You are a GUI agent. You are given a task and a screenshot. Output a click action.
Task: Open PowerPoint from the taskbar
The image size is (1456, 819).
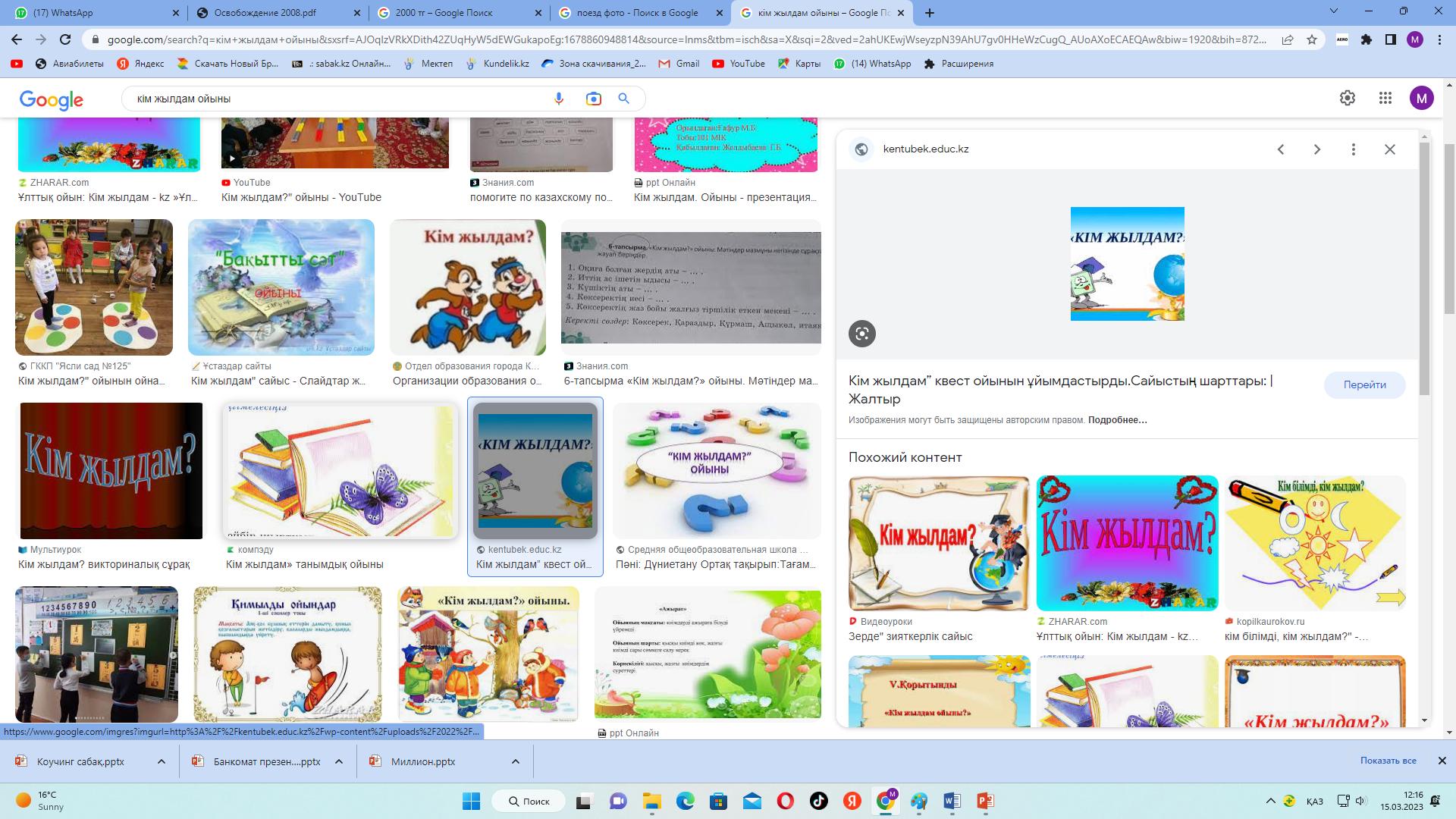985,801
